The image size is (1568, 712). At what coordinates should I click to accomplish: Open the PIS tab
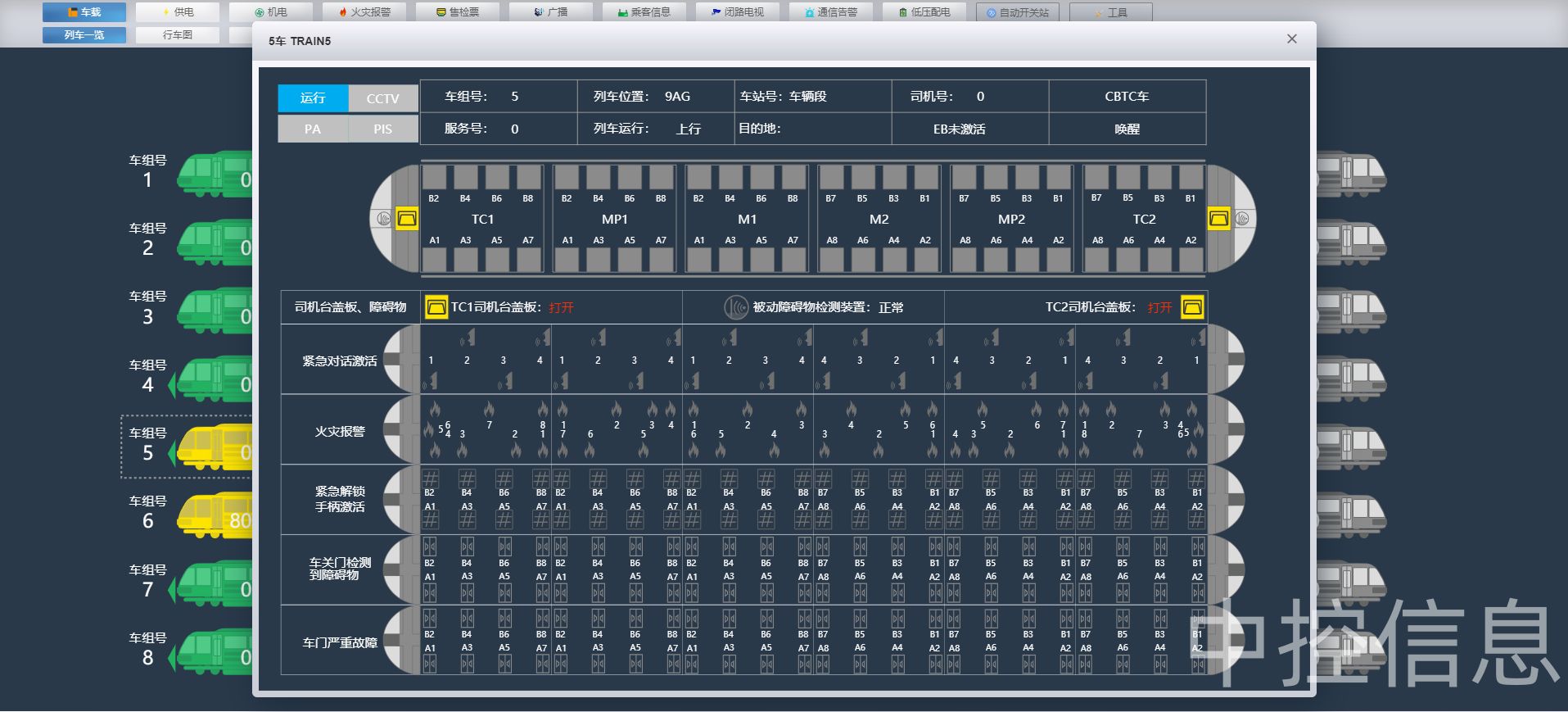(382, 129)
